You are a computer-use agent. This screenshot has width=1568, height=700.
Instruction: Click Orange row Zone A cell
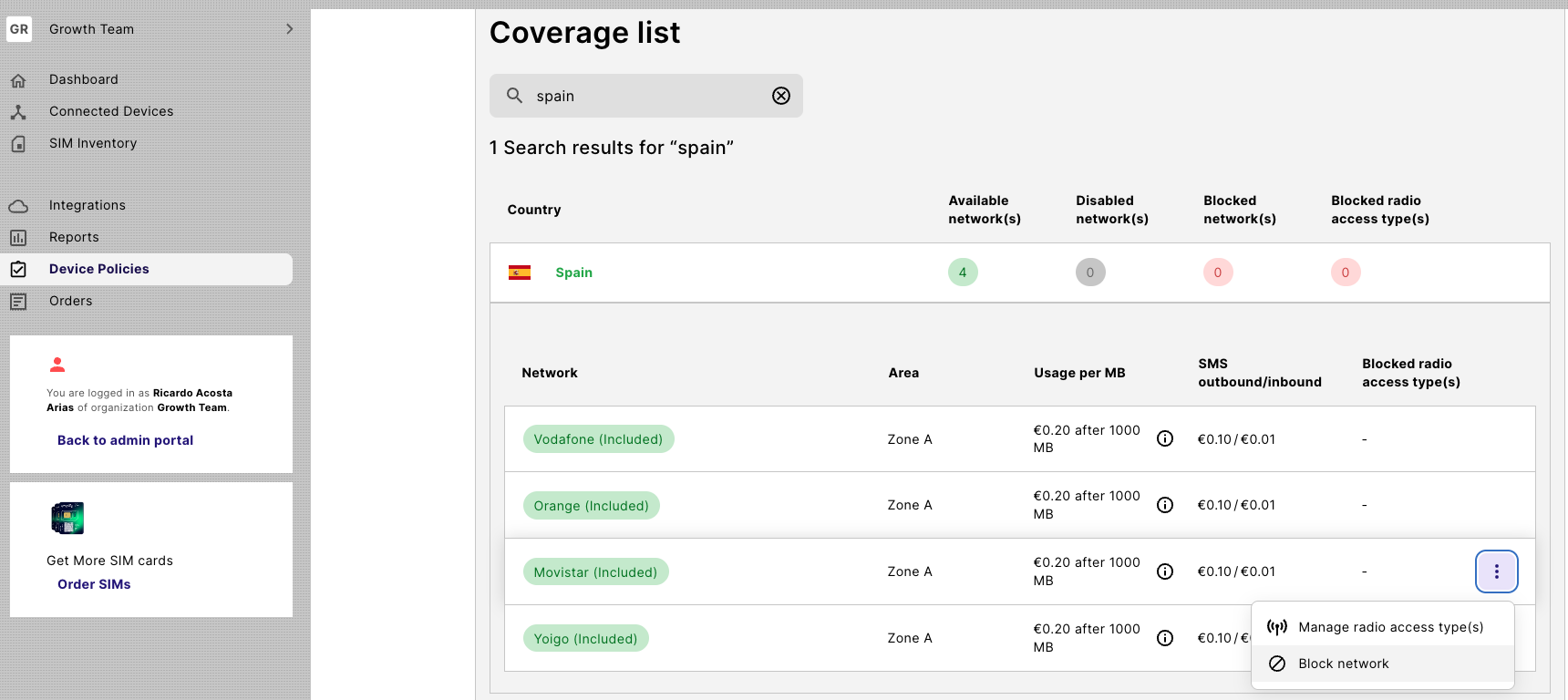click(910, 505)
